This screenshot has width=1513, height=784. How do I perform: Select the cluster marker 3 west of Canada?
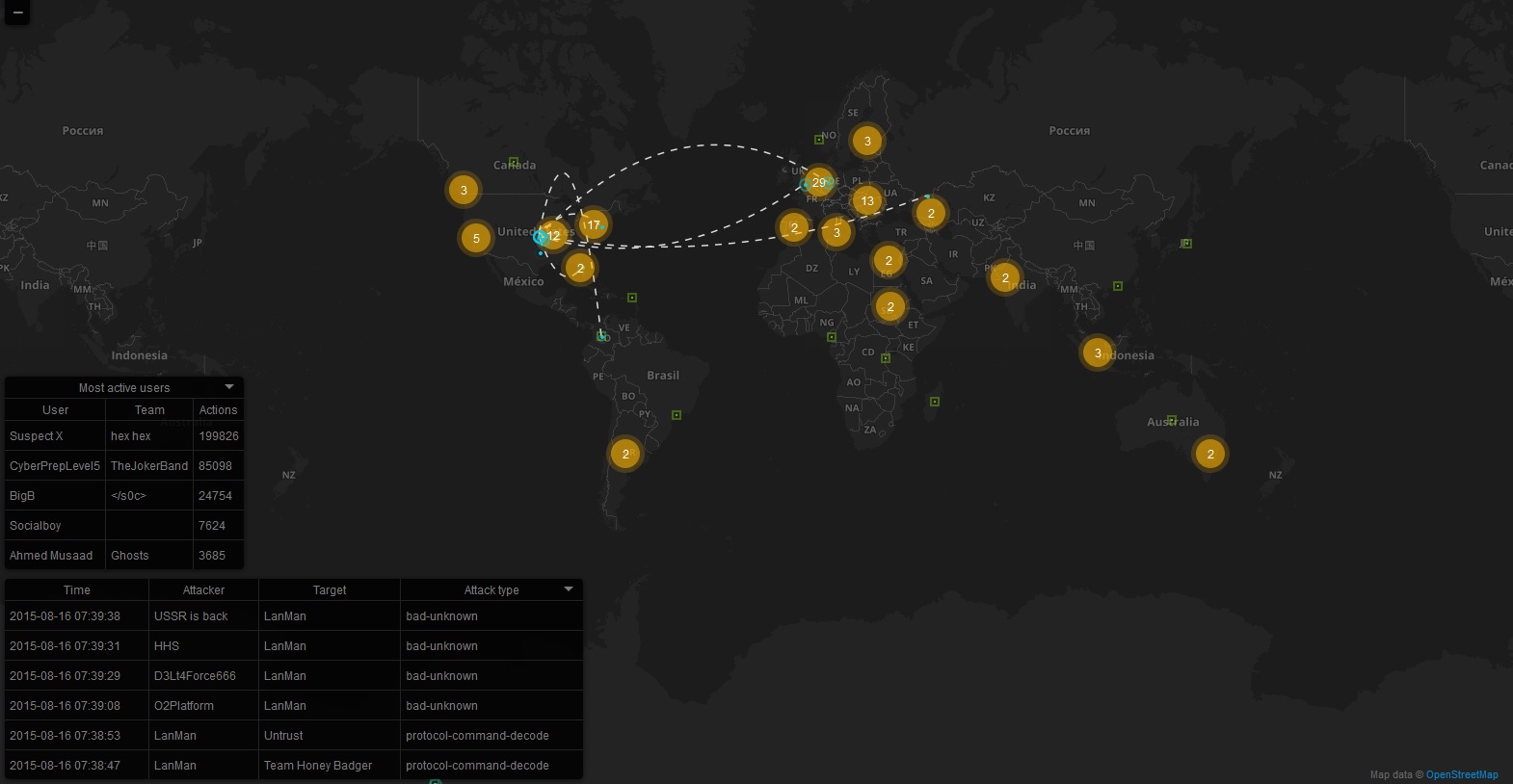464,190
